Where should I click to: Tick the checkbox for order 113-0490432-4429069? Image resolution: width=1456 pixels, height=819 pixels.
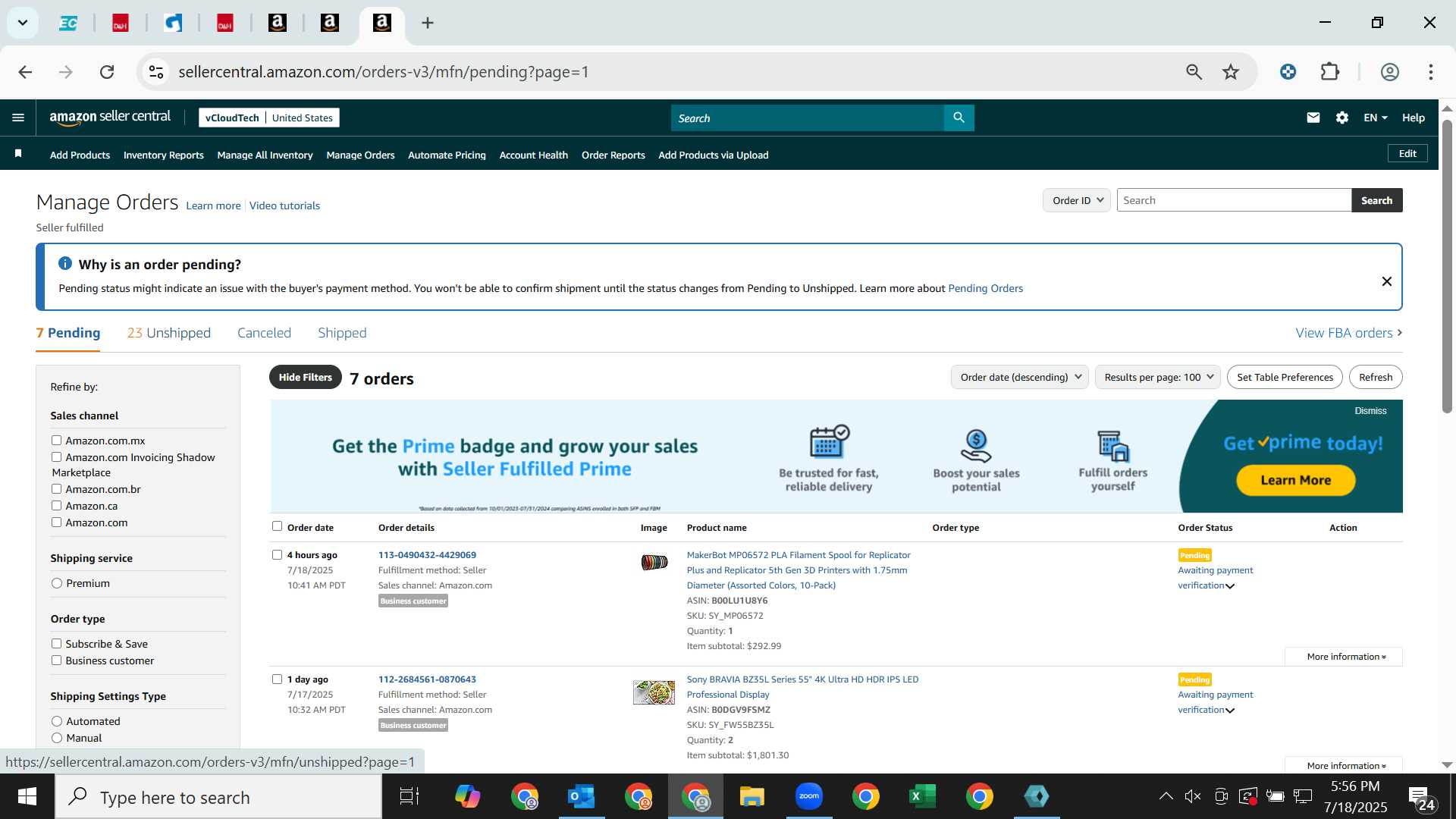[277, 554]
